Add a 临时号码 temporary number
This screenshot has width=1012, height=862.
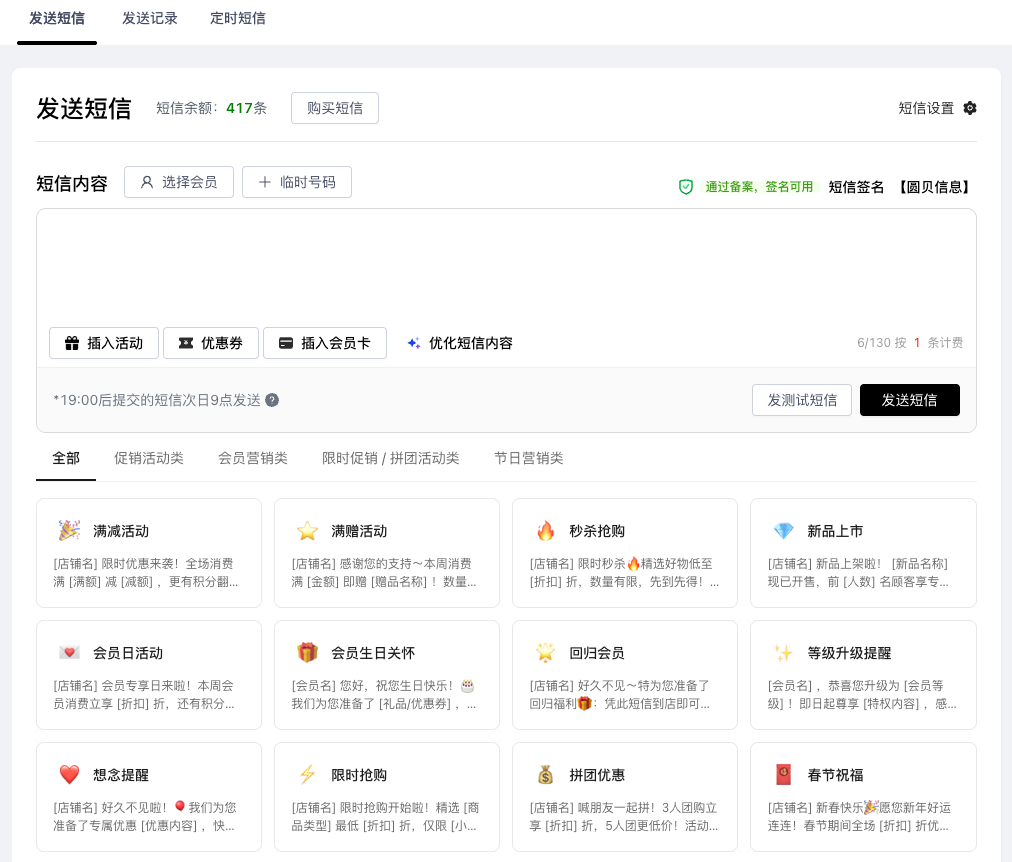click(297, 182)
